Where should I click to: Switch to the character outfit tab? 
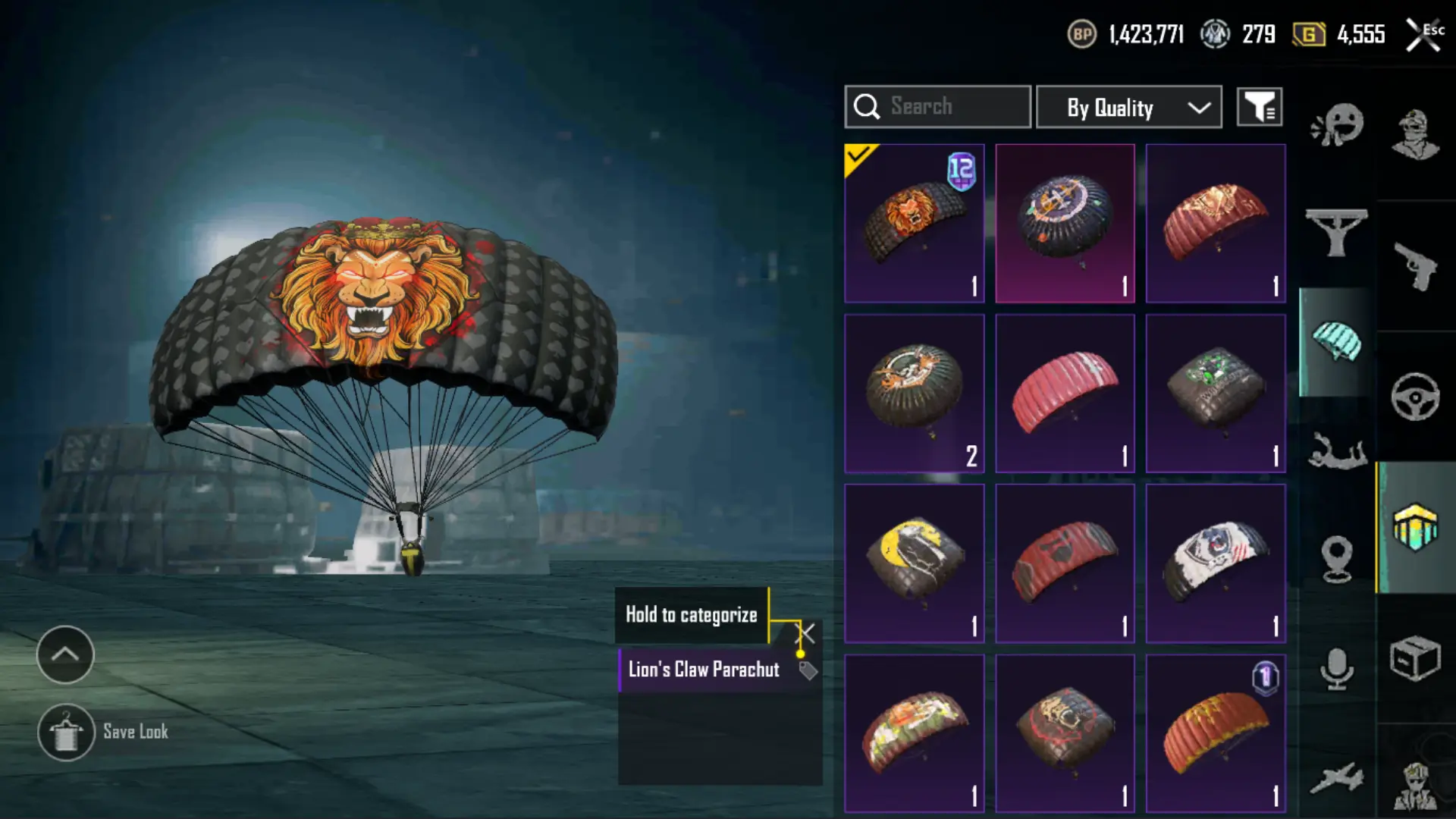pyautogui.click(x=1415, y=134)
